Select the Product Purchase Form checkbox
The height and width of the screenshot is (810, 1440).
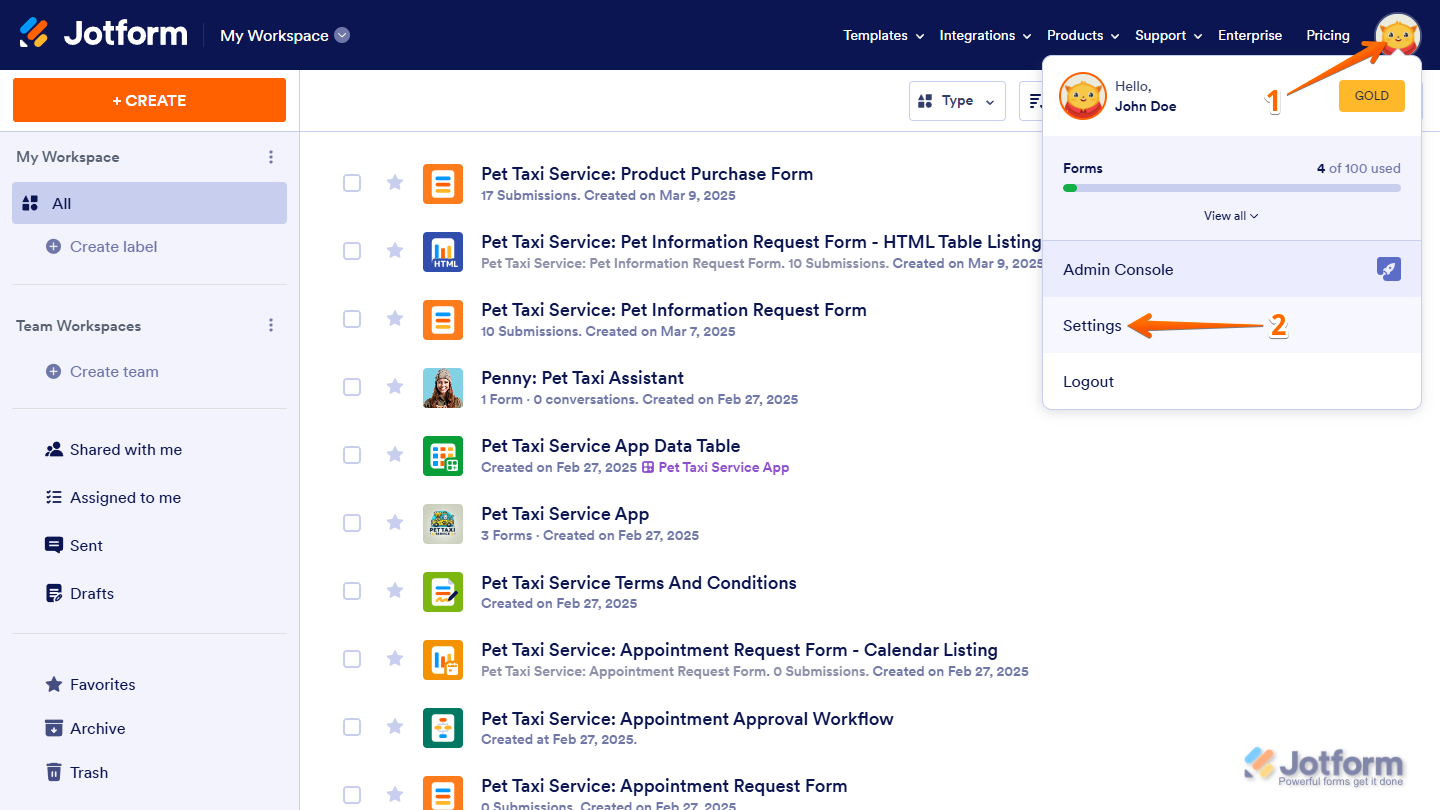pos(352,183)
